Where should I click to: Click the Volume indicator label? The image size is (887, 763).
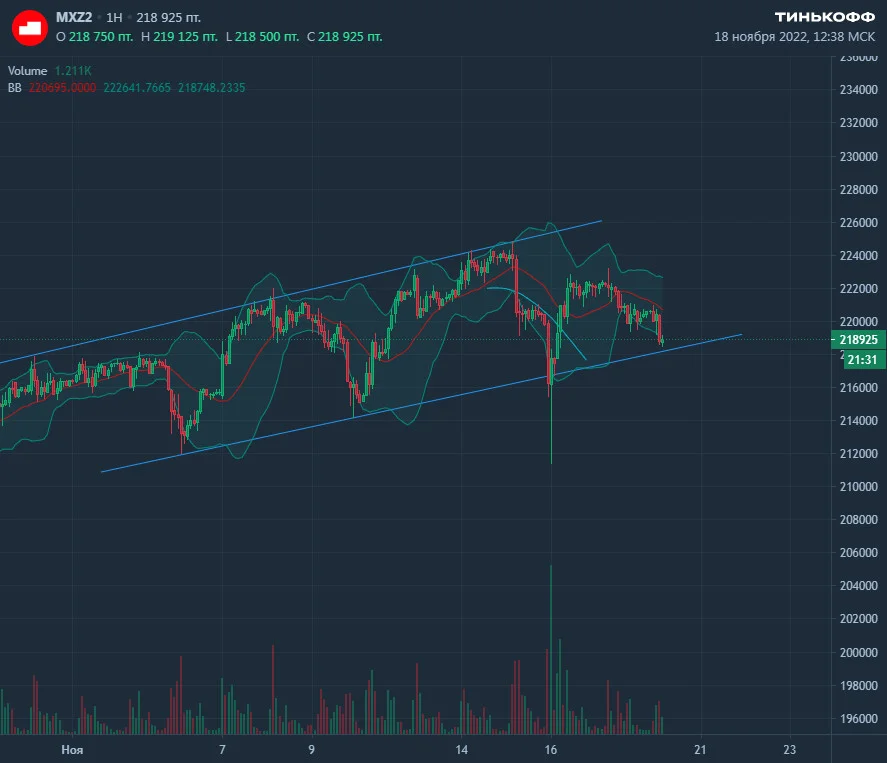pyautogui.click(x=27, y=71)
